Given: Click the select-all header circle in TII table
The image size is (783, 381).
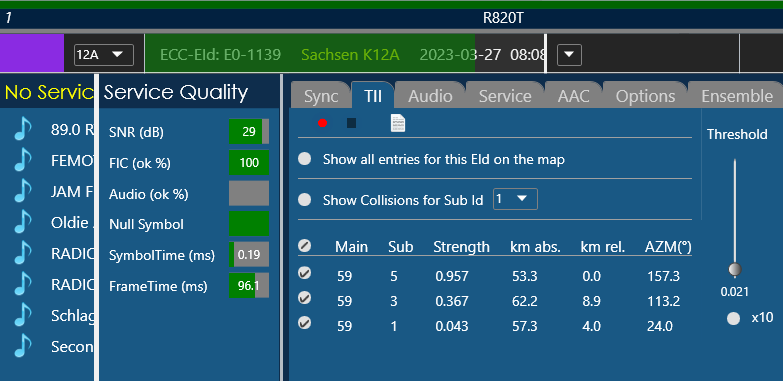Looking at the screenshot, I should [304, 246].
